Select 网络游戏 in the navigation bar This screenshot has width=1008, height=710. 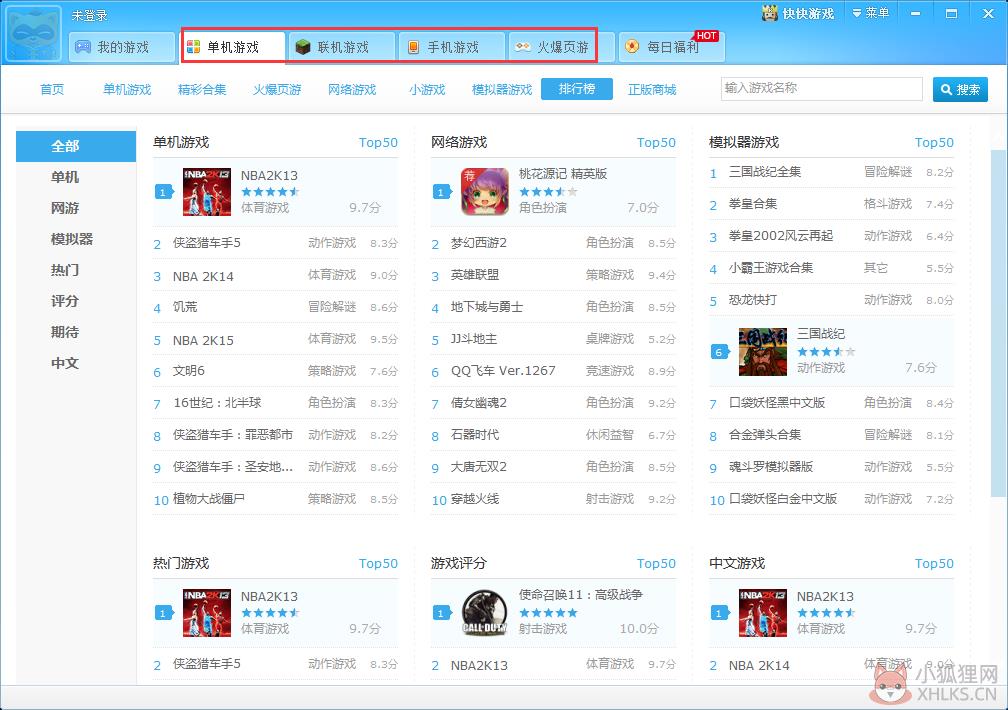click(x=352, y=89)
